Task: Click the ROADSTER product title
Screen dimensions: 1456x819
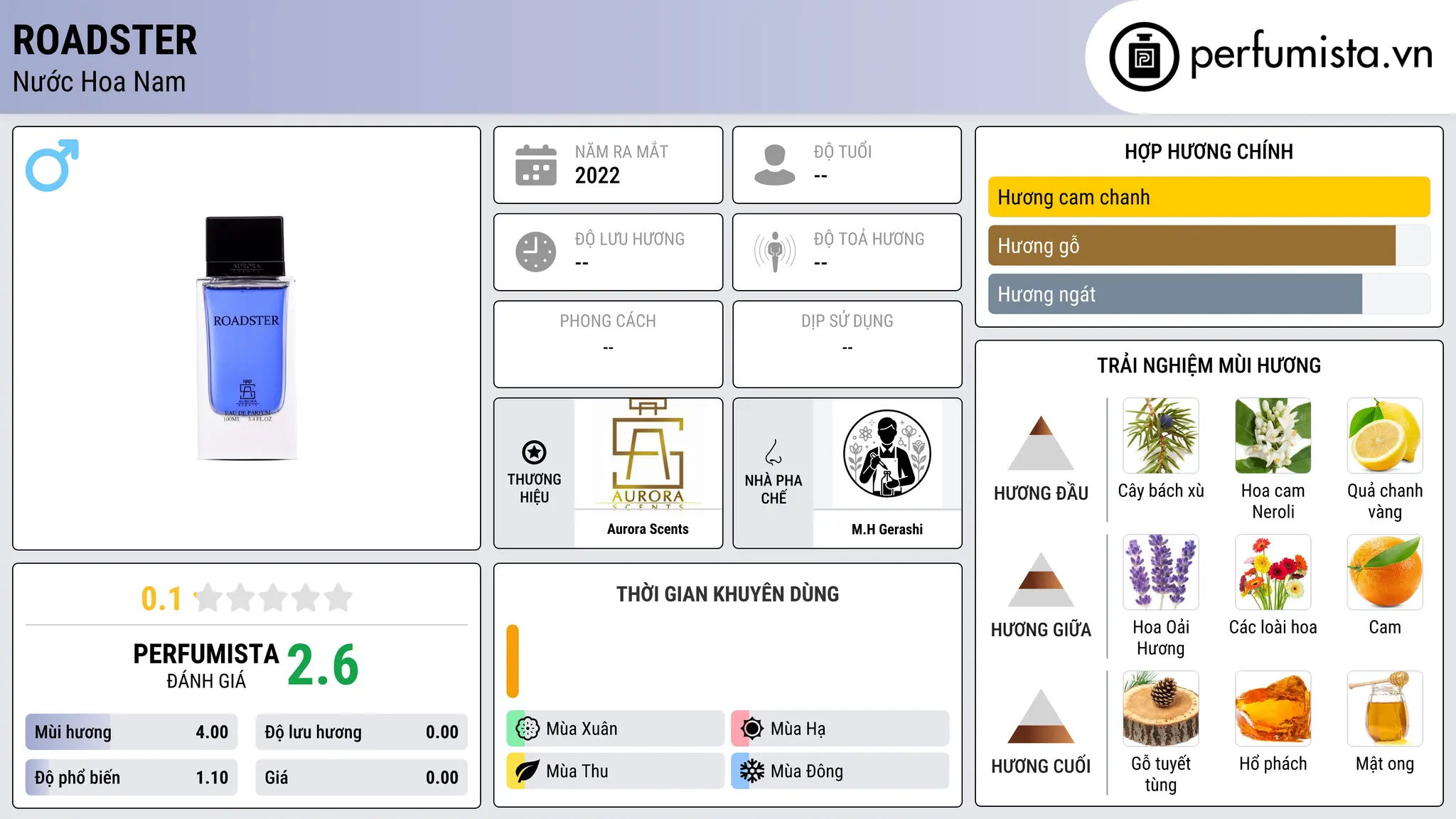Action: click(x=105, y=40)
